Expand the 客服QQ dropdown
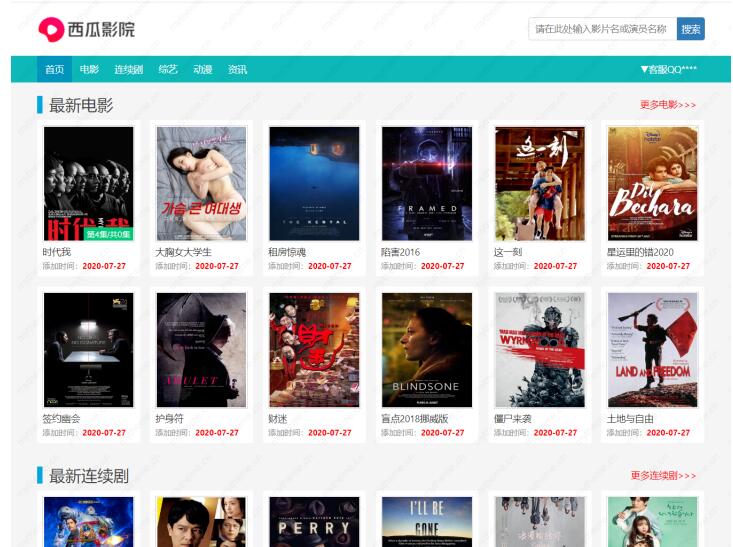This screenshot has height=547, width=733. [x=668, y=70]
